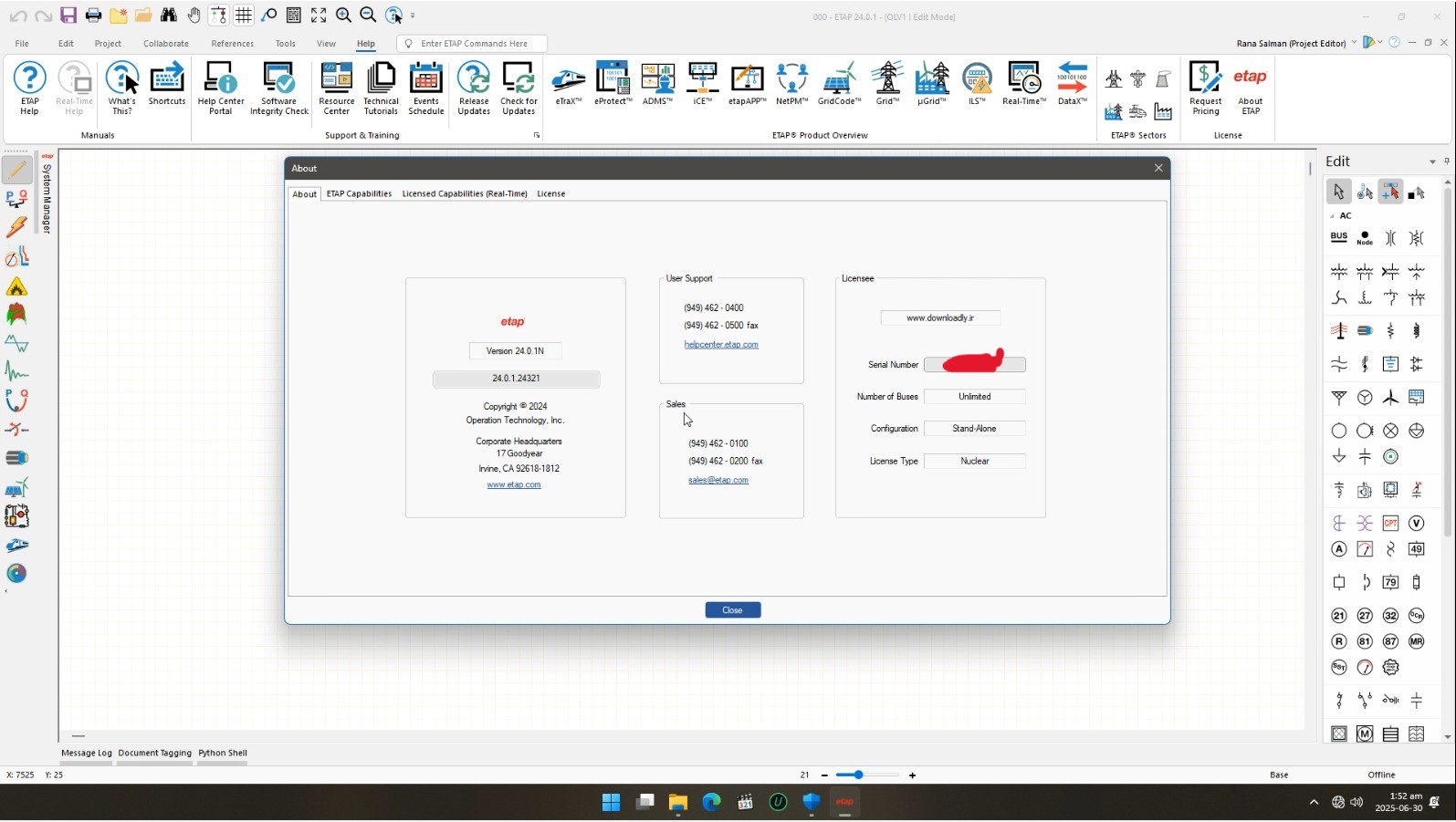Open the Project Editor user dropdown
The image size is (1456, 822).
click(x=1354, y=43)
